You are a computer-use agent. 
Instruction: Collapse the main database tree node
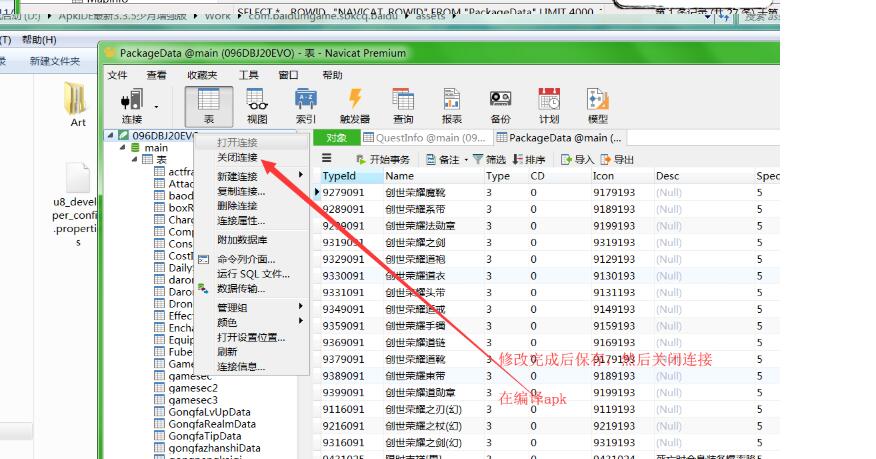(x=122, y=148)
